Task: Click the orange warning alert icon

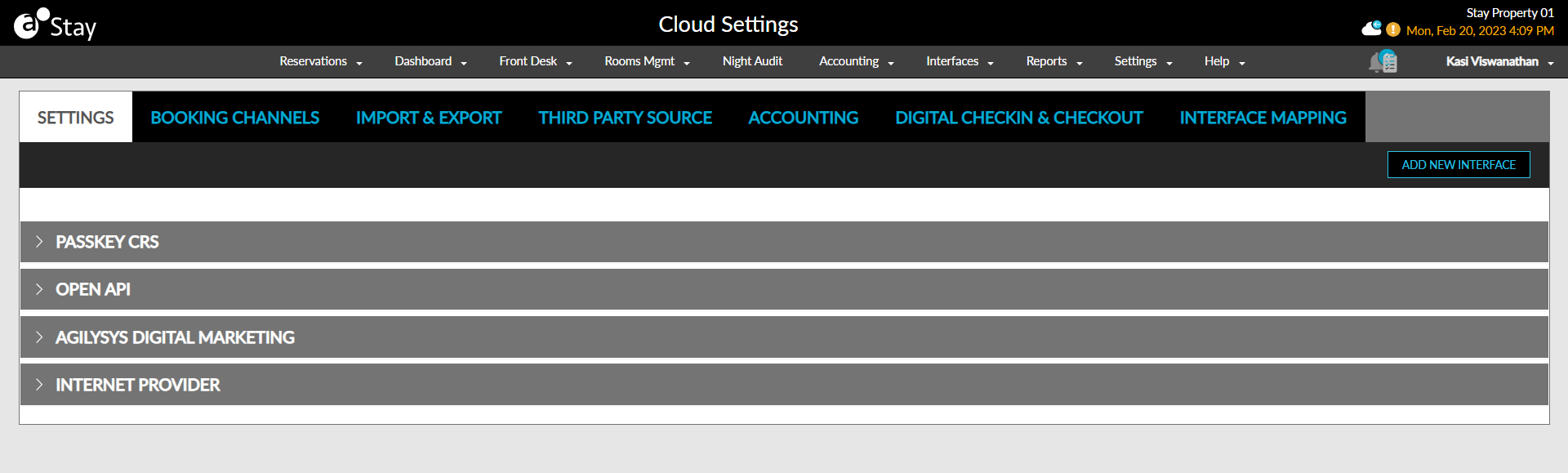Action: click(x=1393, y=29)
